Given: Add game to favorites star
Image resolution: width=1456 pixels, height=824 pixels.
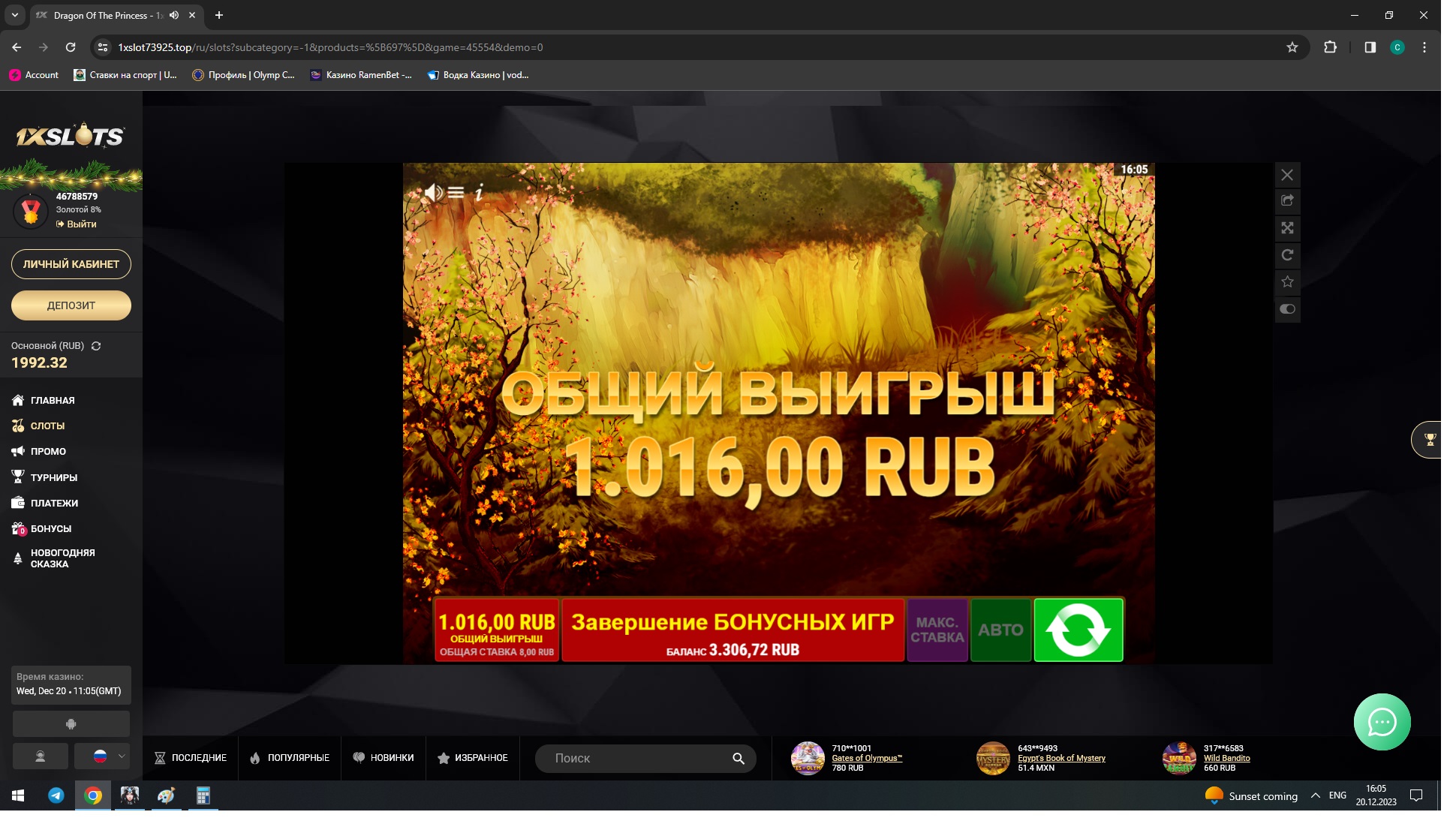Looking at the screenshot, I should 1287,282.
